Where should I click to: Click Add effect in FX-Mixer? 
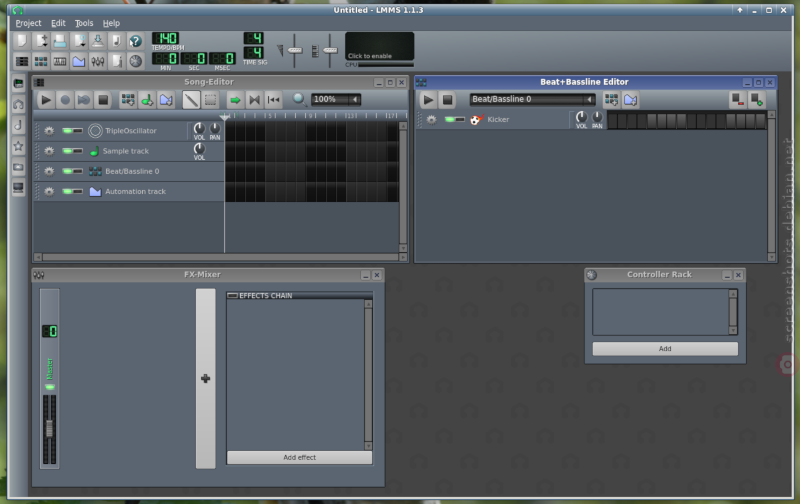tap(299, 458)
